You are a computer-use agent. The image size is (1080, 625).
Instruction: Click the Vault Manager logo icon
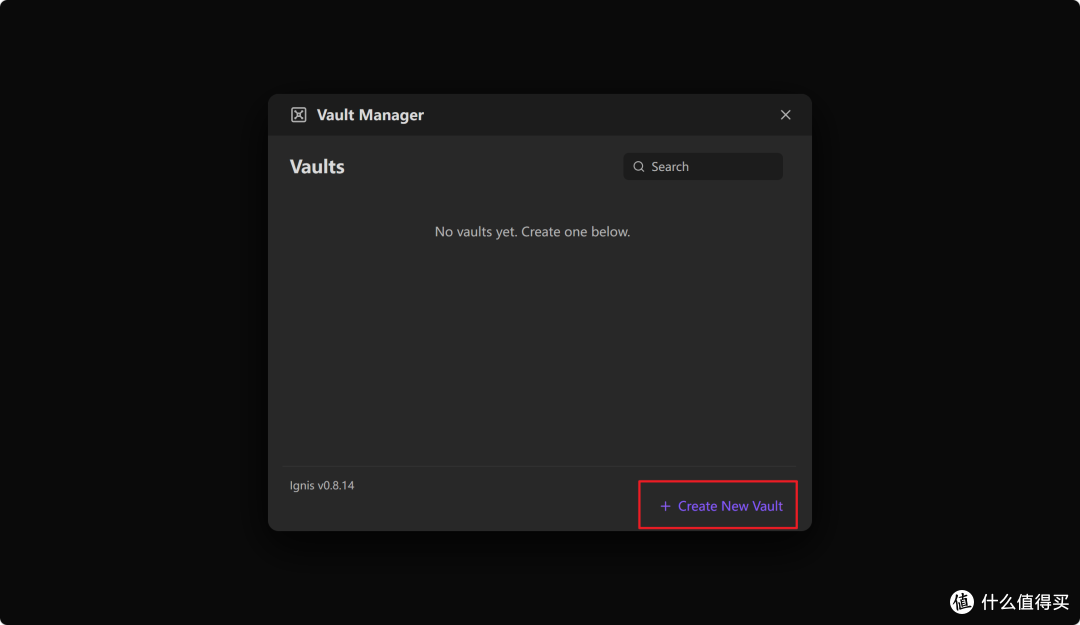pos(298,115)
